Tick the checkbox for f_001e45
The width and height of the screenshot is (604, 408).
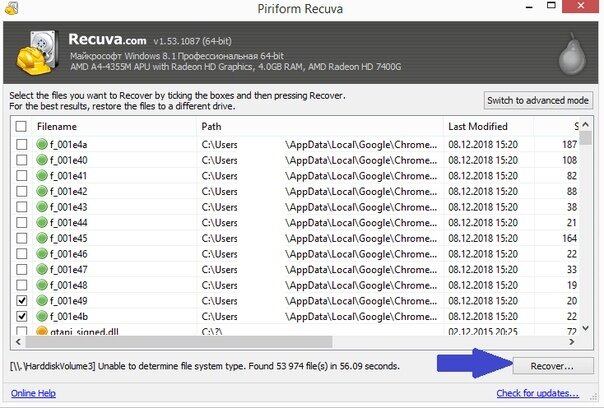click(22, 238)
